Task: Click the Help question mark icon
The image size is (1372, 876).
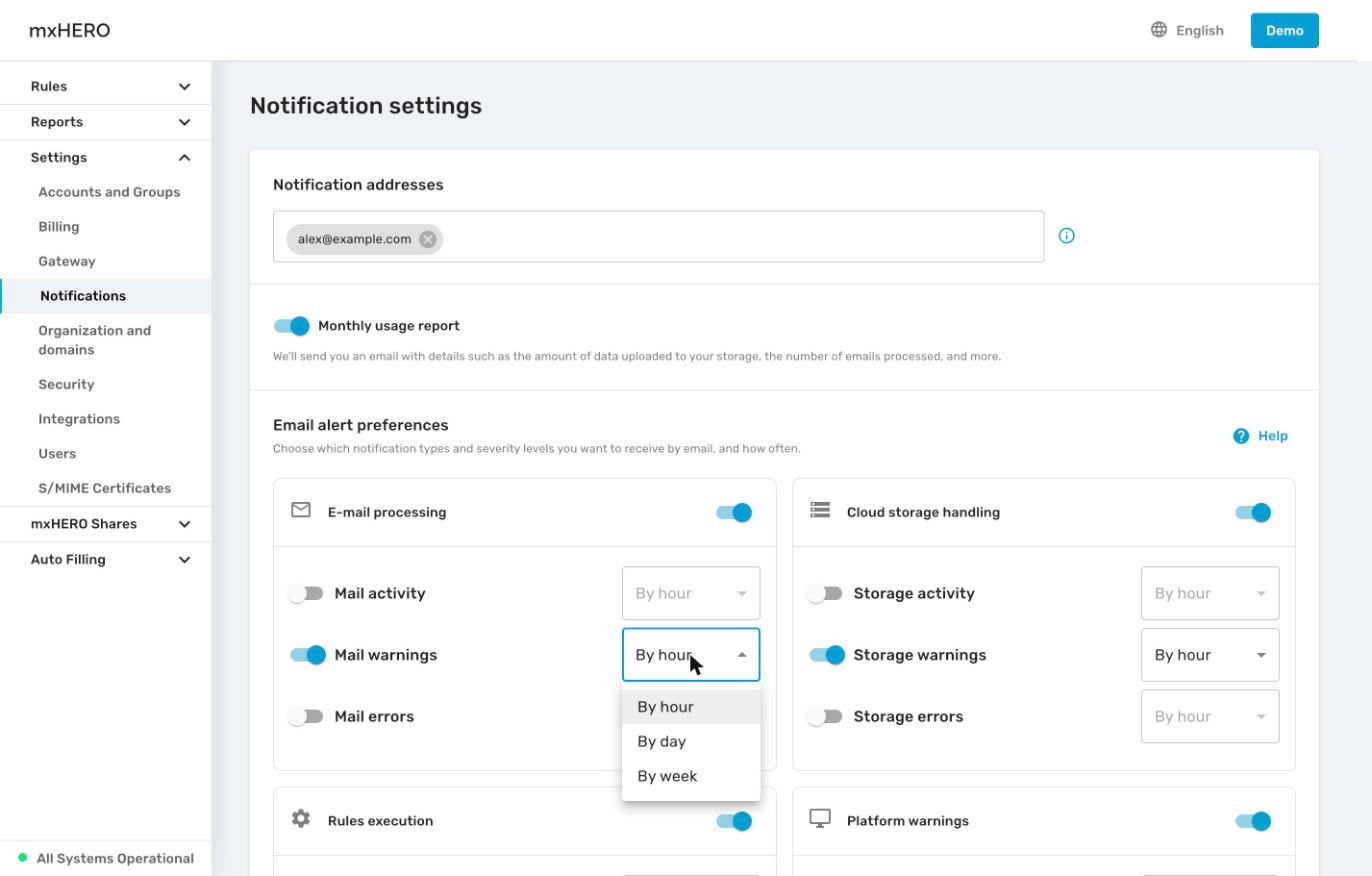Action: (x=1241, y=436)
